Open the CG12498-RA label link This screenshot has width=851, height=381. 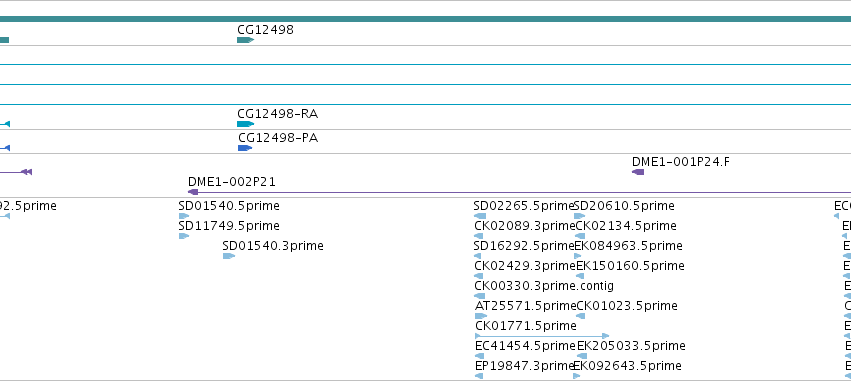coord(277,114)
